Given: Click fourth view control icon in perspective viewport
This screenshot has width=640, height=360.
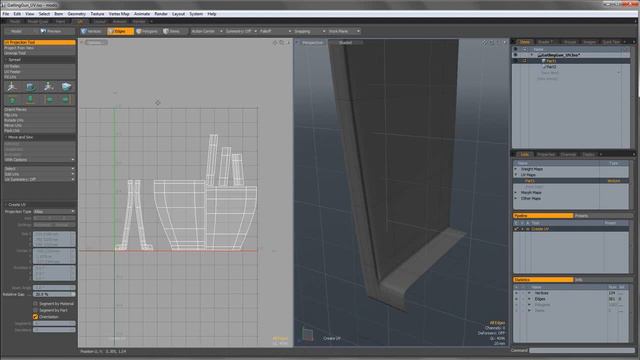Looking at the screenshot, I should point(504,42).
